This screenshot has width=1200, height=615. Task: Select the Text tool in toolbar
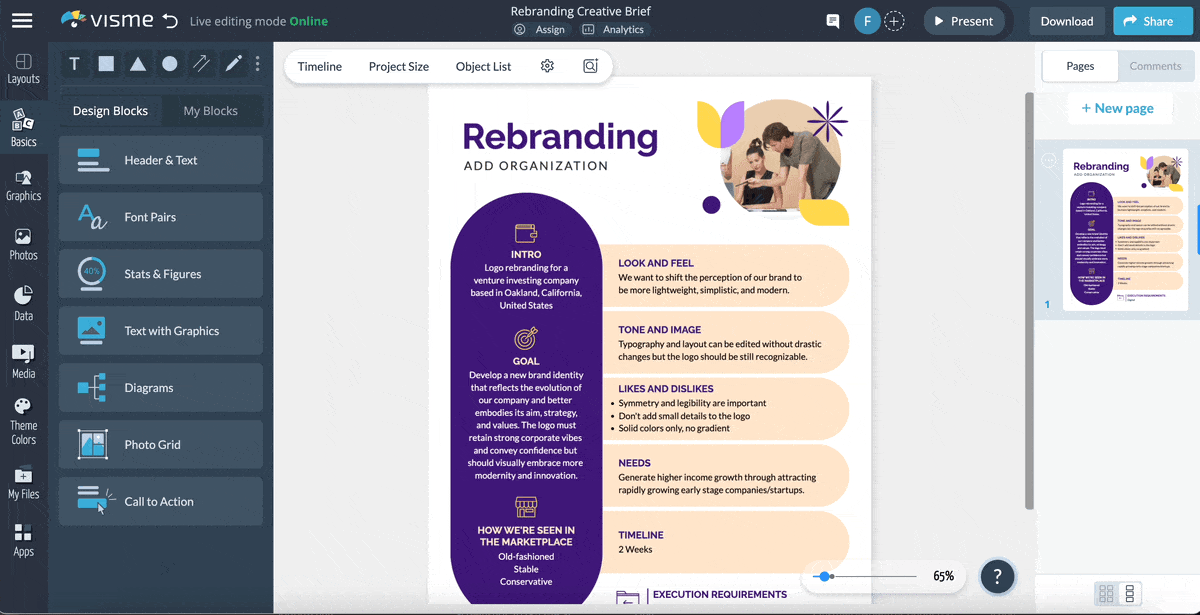pyautogui.click(x=74, y=64)
